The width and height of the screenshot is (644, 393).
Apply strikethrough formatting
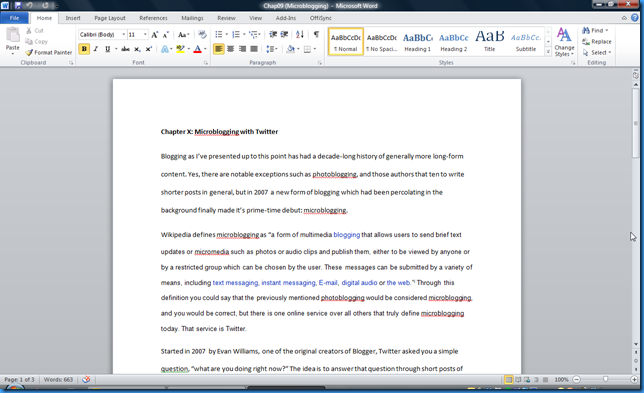(125, 49)
